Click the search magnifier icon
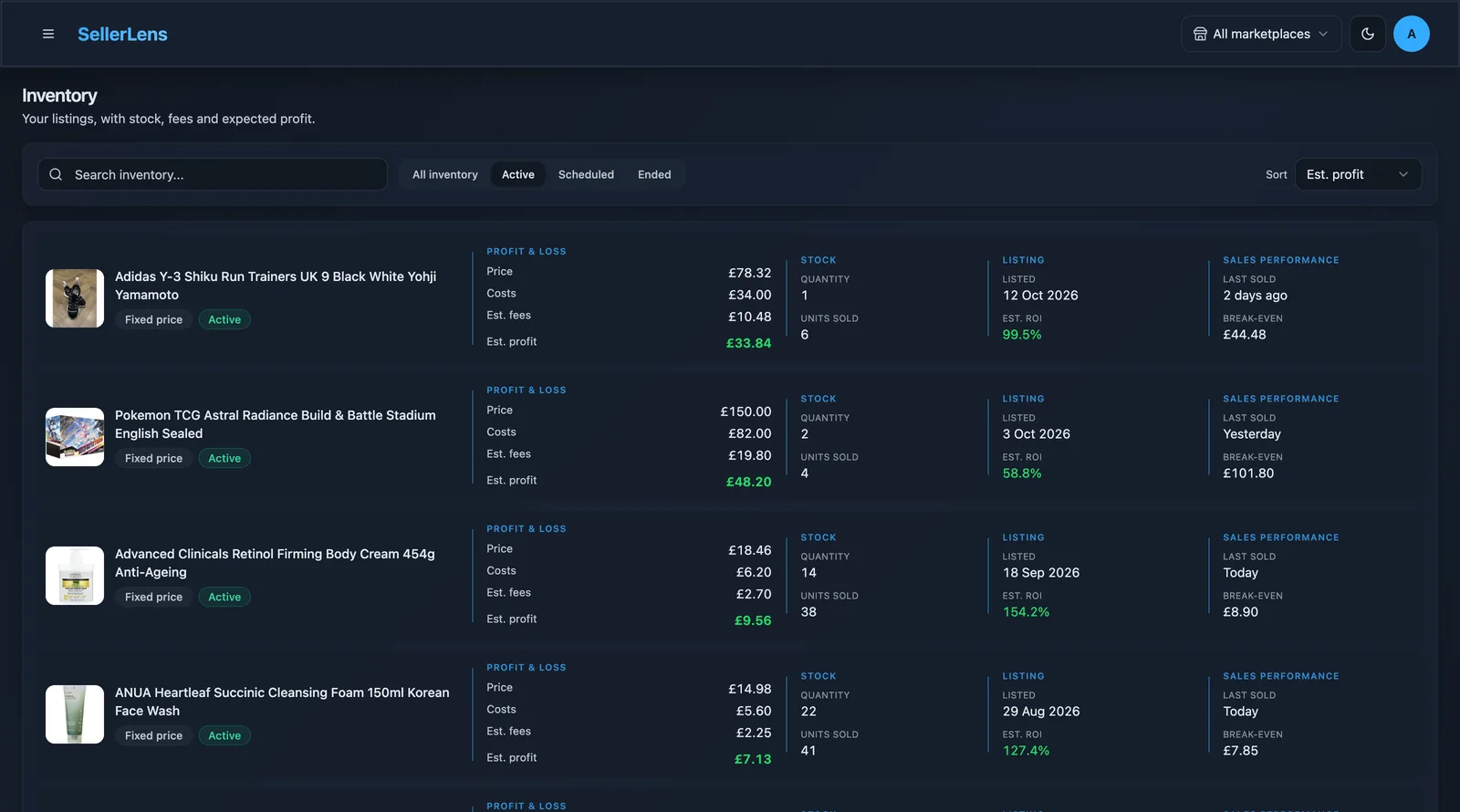The height and width of the screenshot is (812, 1460). pos(56,174)
